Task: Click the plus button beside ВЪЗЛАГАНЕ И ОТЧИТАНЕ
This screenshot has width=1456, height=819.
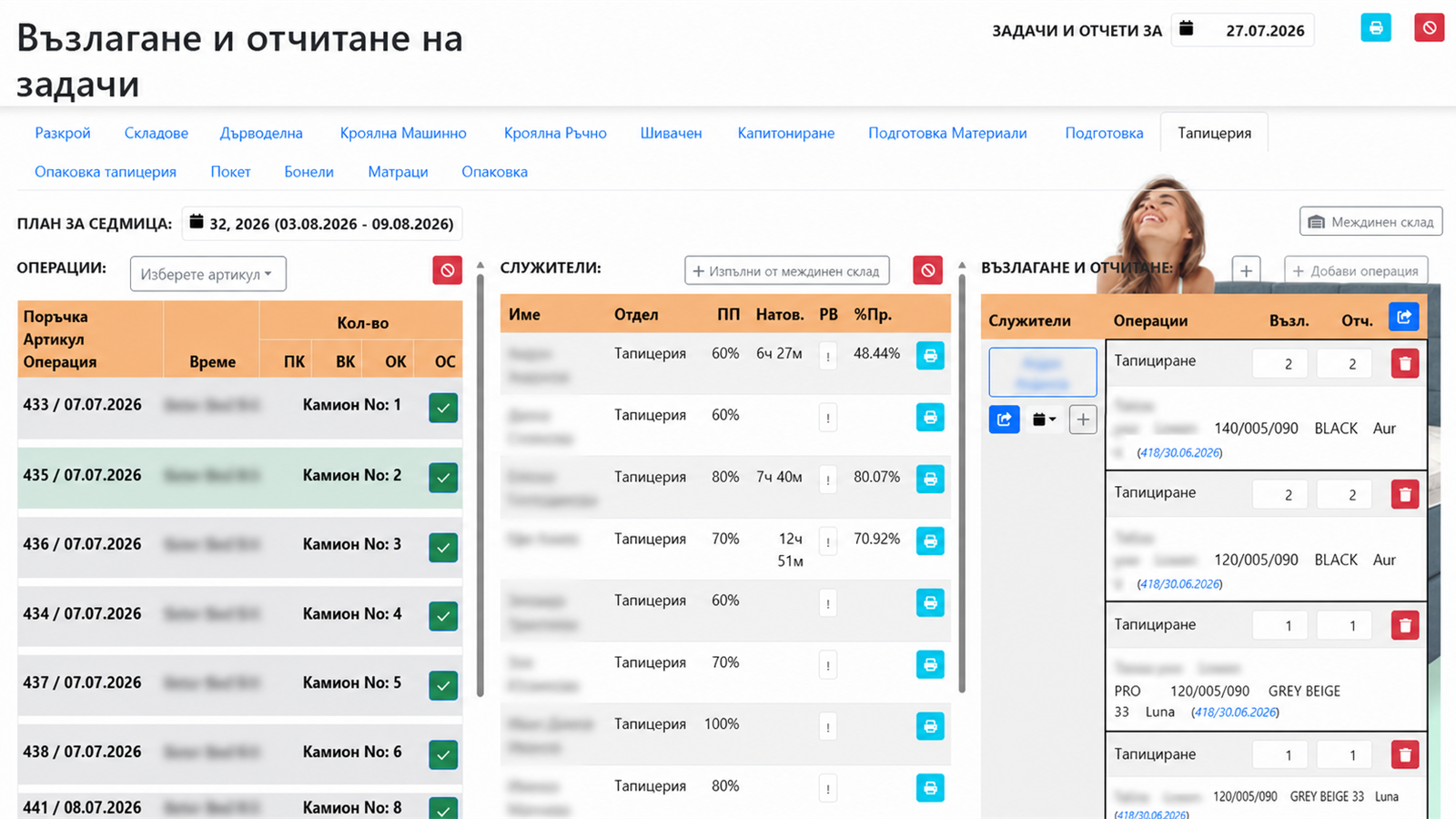Action: pyautogui.click(x=1246, y=270)
